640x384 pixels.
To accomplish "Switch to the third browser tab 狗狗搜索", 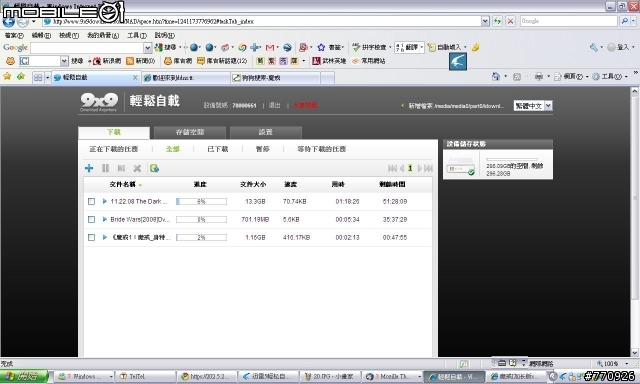I will (x=275, y=78).
